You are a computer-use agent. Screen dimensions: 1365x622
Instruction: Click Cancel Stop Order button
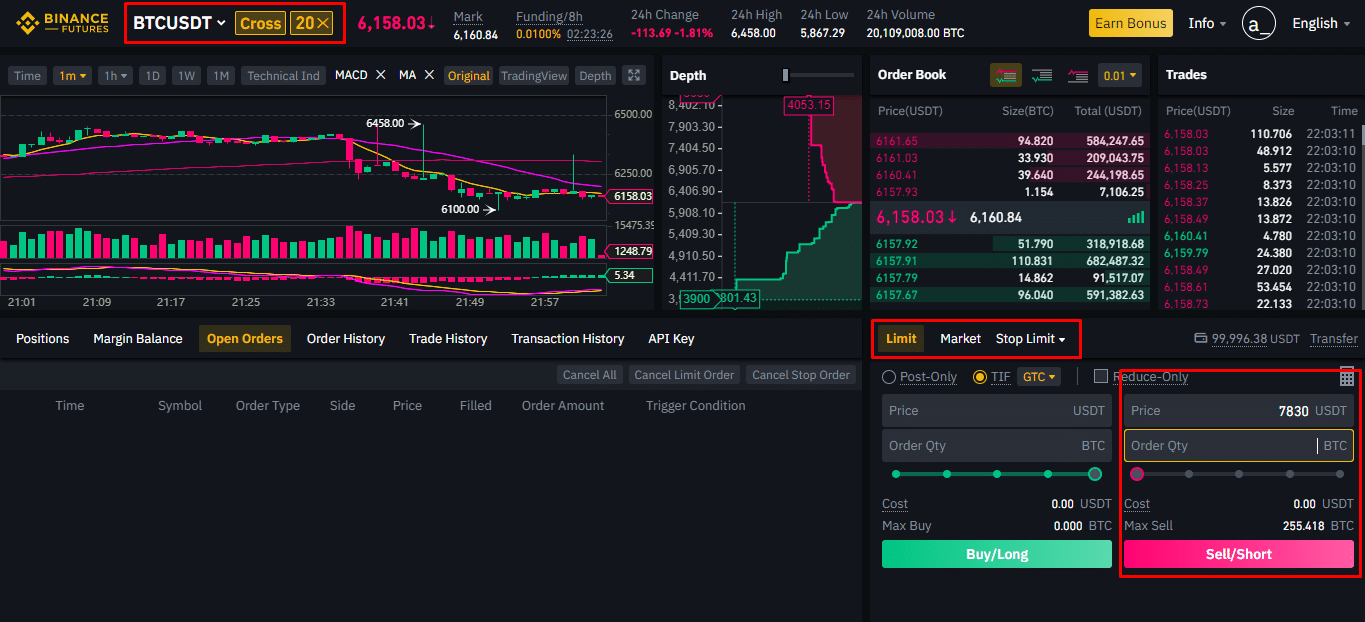(801, 375)
